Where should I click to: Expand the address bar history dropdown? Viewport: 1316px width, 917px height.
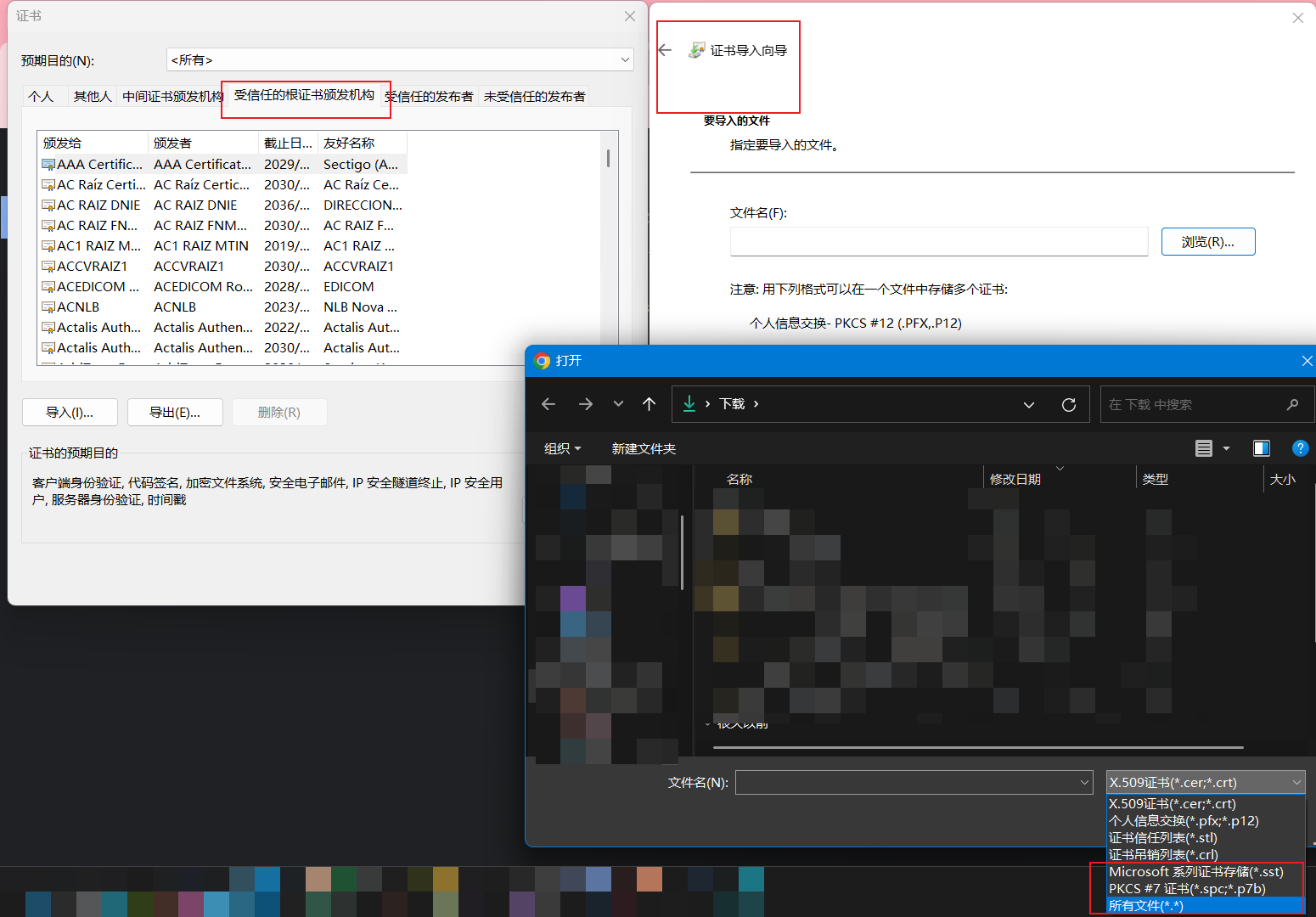(x=1029, y=405)
